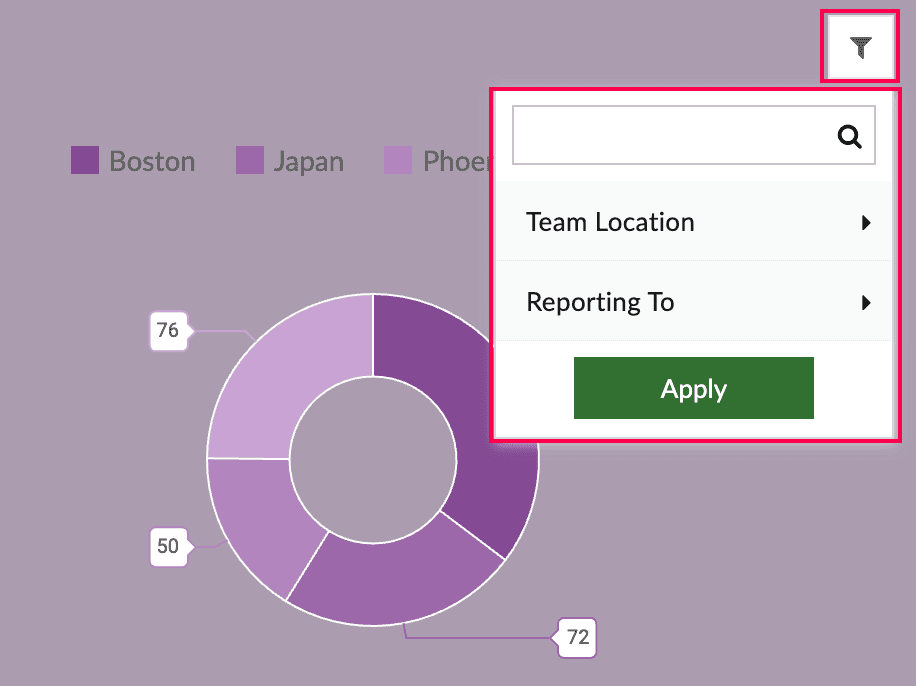The height and width of the screenshot is (686, 916).
Task: Click the filter funnel icon
Action: pos(860,47)
